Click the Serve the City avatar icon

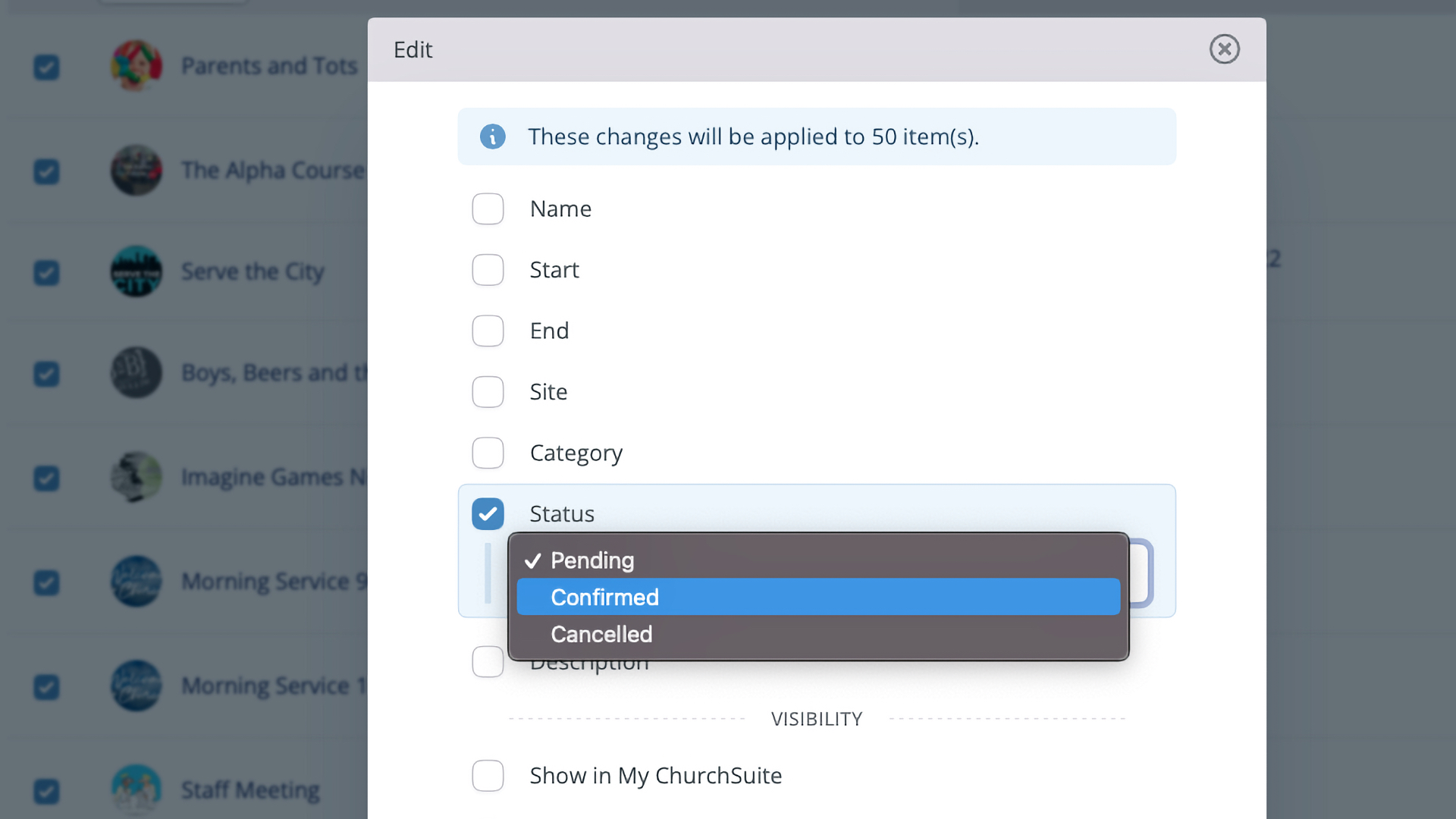(x=136, y=271)
